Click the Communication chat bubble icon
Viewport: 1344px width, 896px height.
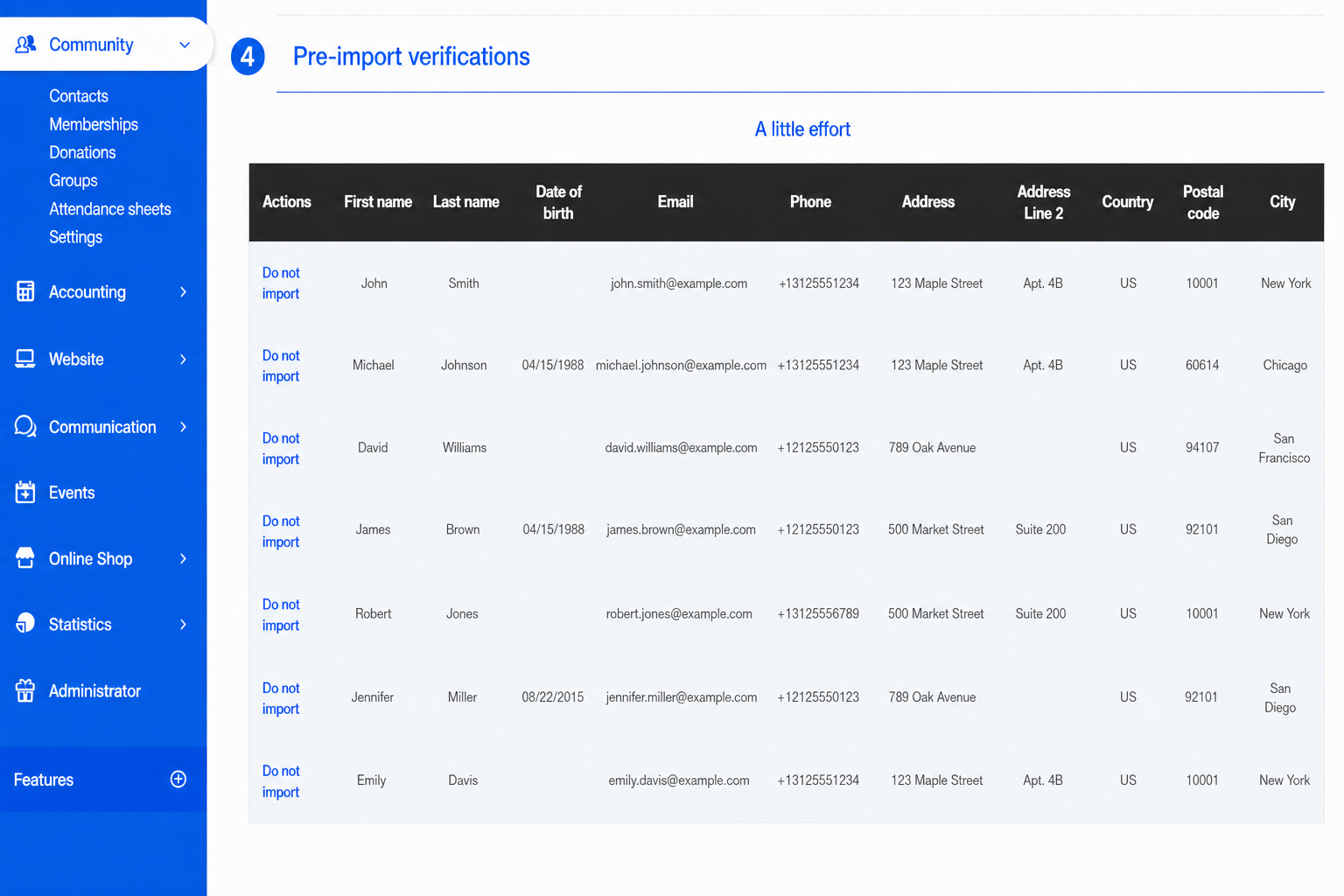(x=25, y=426)
